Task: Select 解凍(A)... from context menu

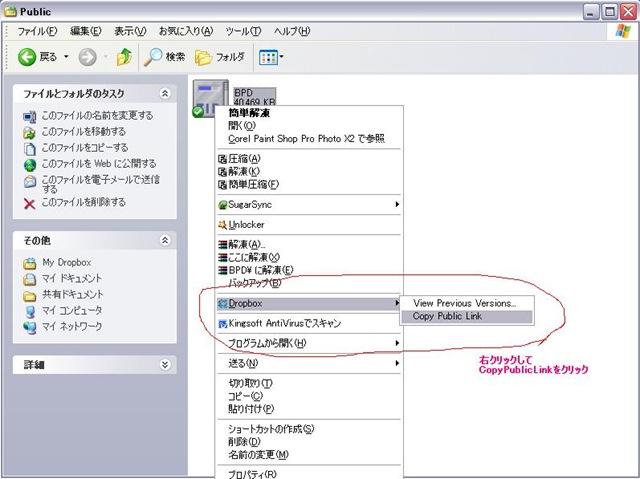Action: click(x=309, y=245)
